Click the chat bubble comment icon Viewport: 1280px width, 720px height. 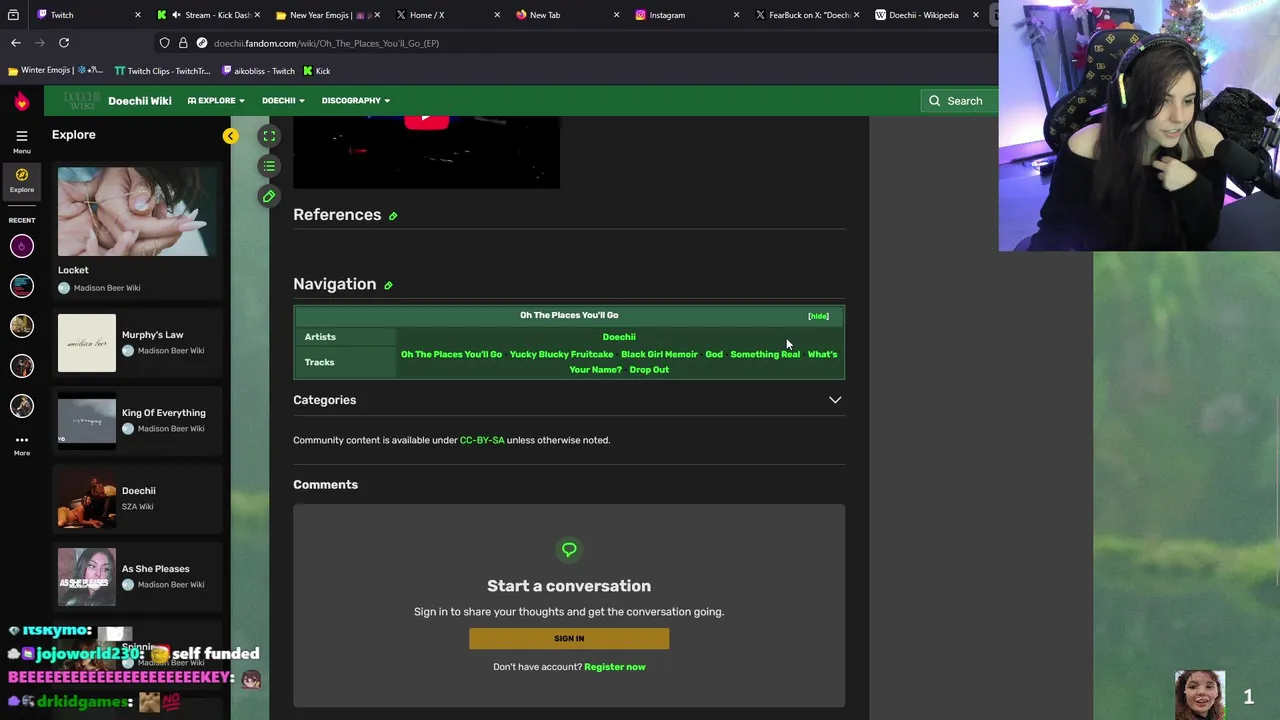(x=569, y=550)
